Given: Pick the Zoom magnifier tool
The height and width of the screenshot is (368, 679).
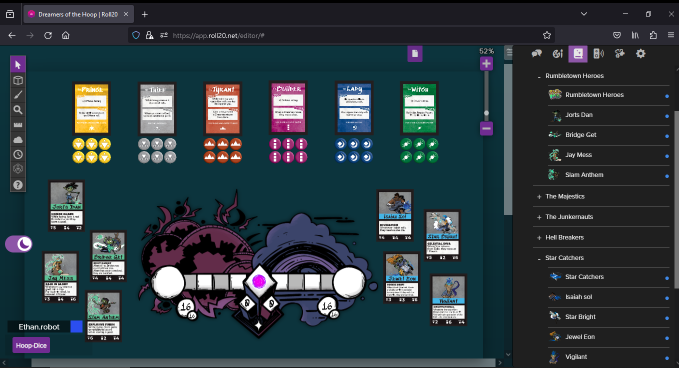Looking at the screenshot, I should point(18,110).
